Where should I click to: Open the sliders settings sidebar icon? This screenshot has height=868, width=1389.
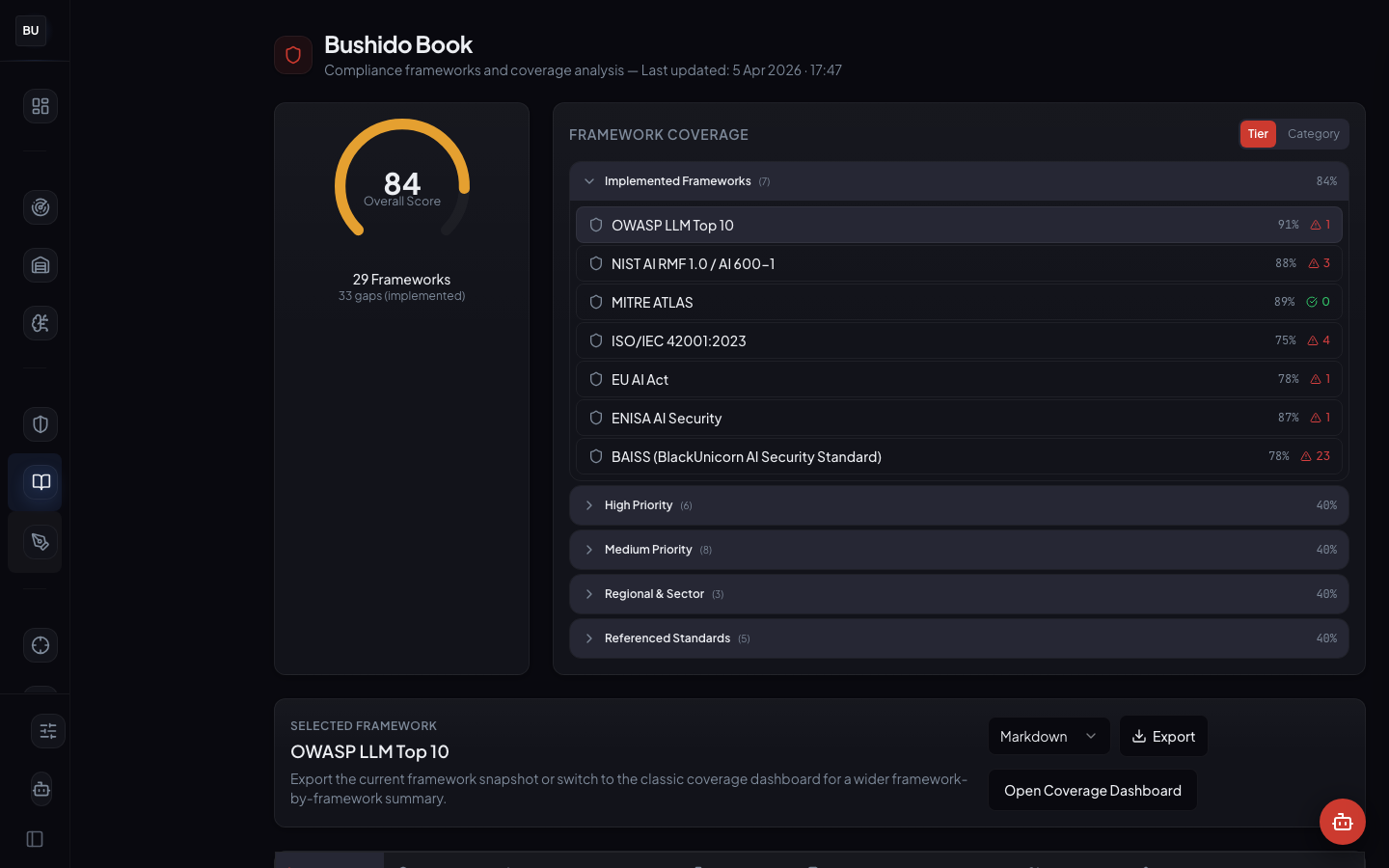(x=48, y=731)
